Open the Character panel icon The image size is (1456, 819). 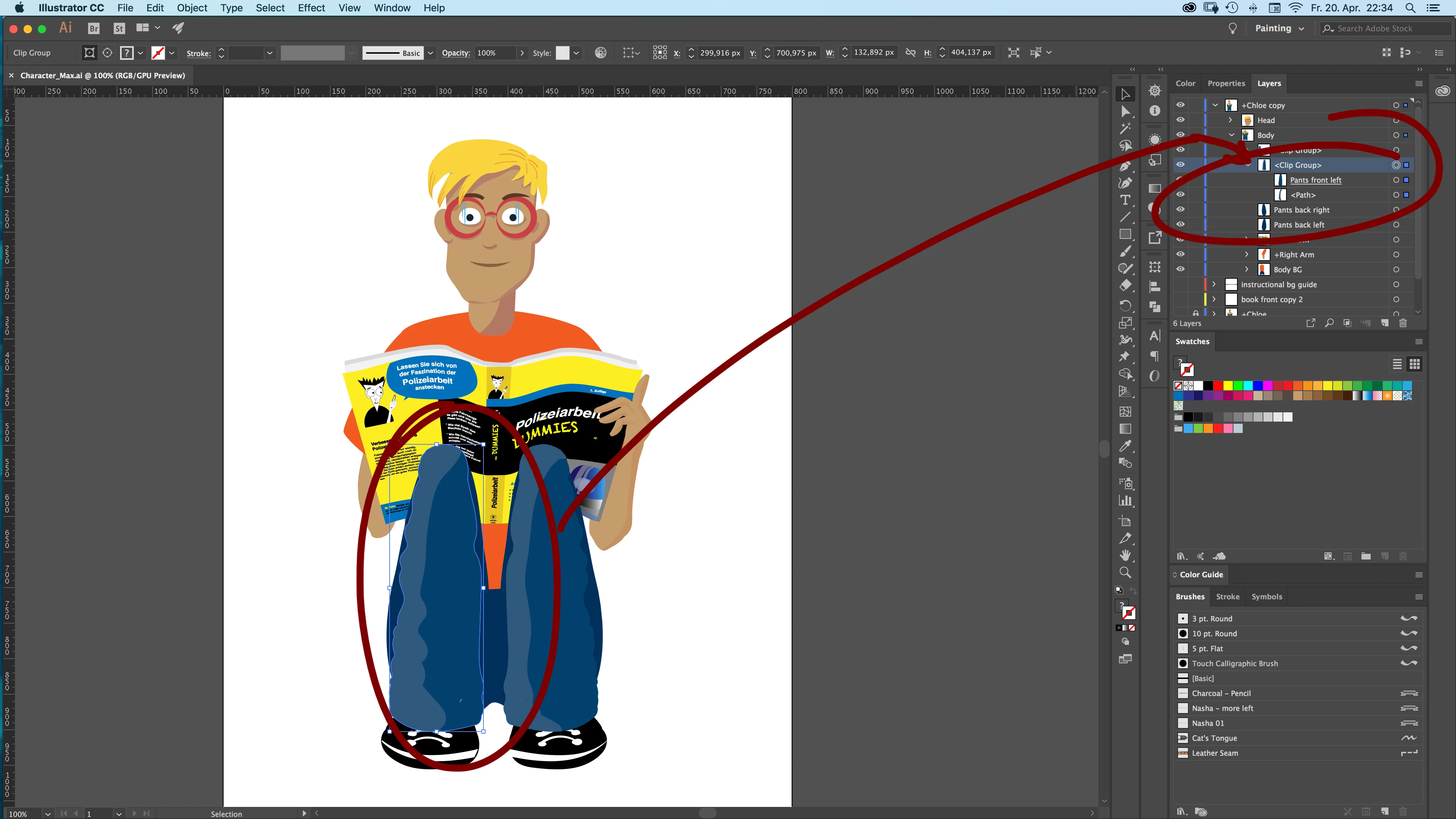coord(1155,336)
